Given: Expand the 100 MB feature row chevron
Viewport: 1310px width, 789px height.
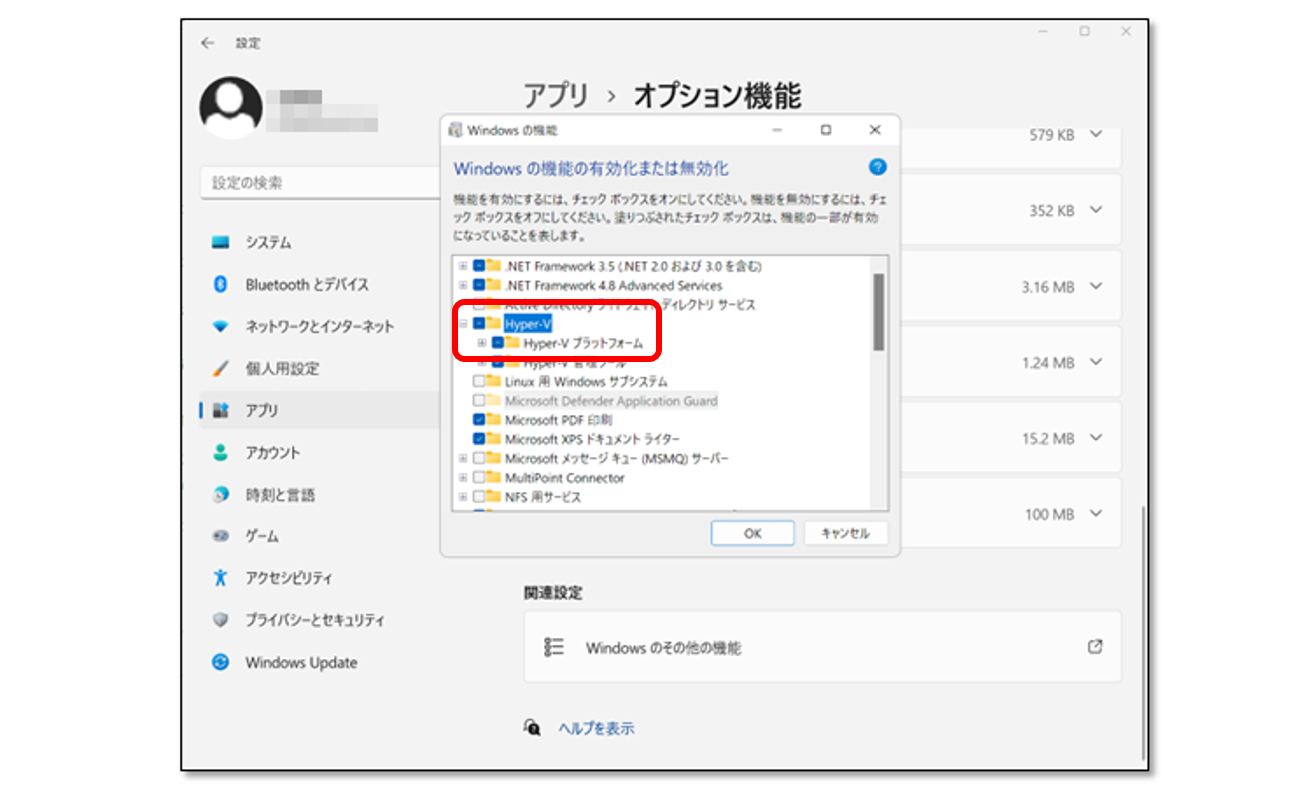Looking at the screenshot, I should (x=1097, y=514).
